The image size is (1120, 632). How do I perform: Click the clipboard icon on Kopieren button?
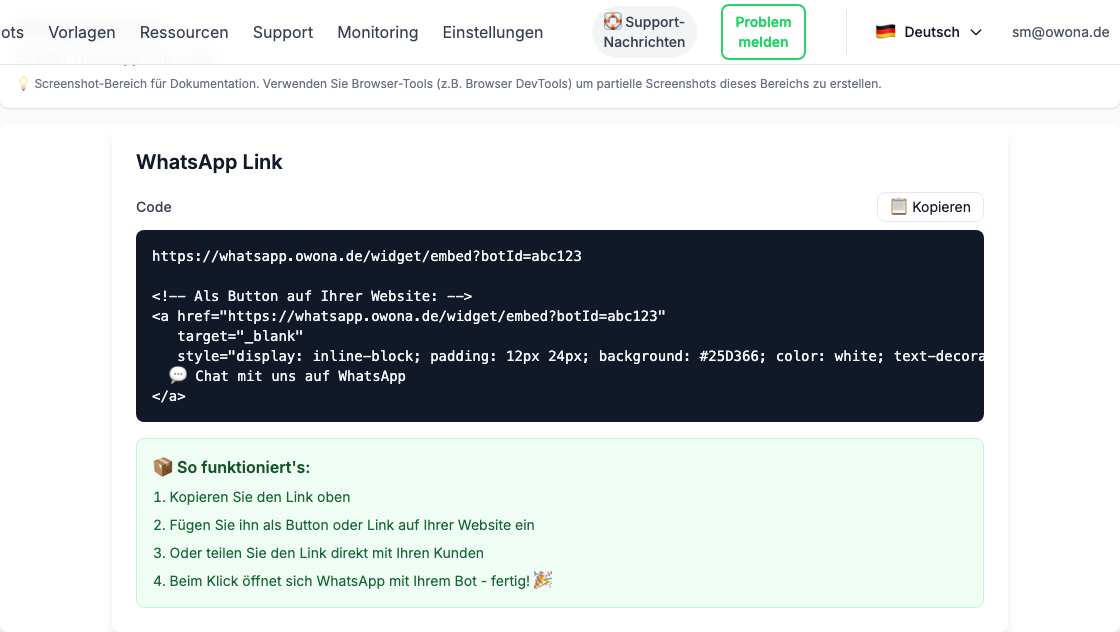(x=898, y=207)
